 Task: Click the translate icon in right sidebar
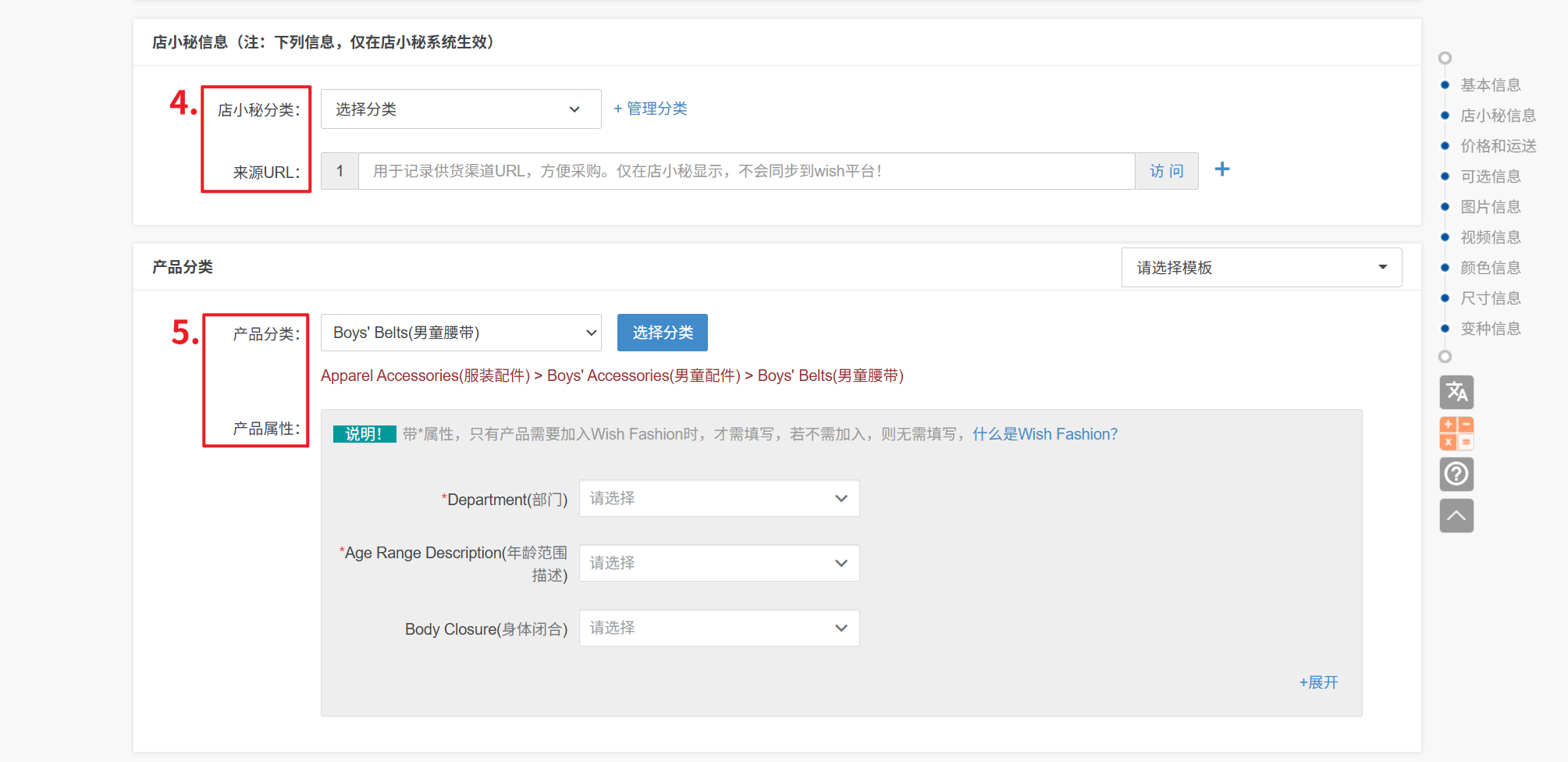coord(1456,392)
